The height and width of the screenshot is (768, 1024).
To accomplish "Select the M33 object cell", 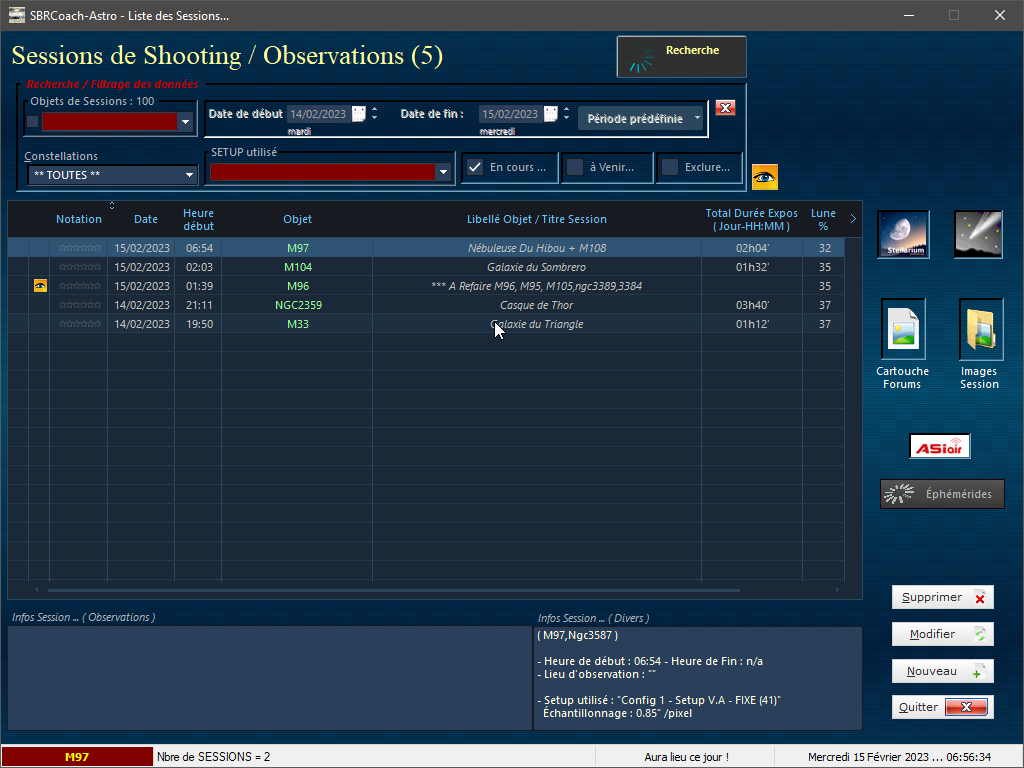I will (297, 324).
